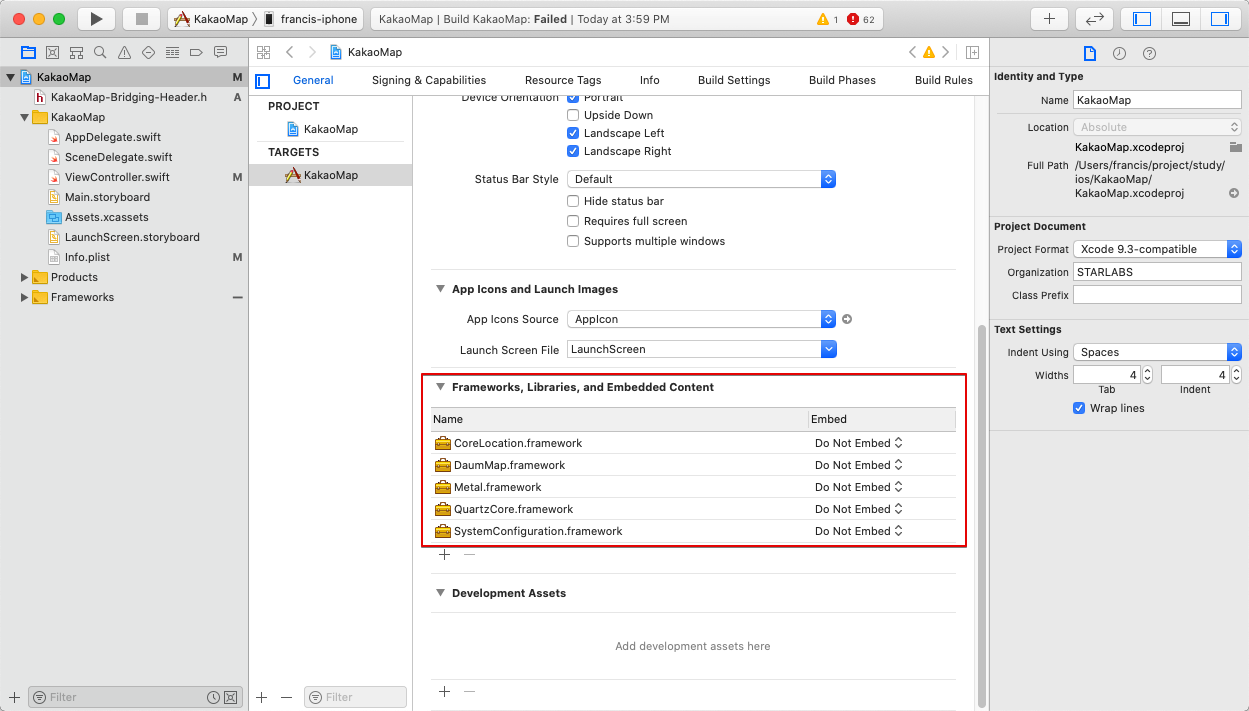Click the Organization text field
Image resolution: width=1249 pixels, height=711 pixels.
pyautogui.click(x=1157, y=272)
